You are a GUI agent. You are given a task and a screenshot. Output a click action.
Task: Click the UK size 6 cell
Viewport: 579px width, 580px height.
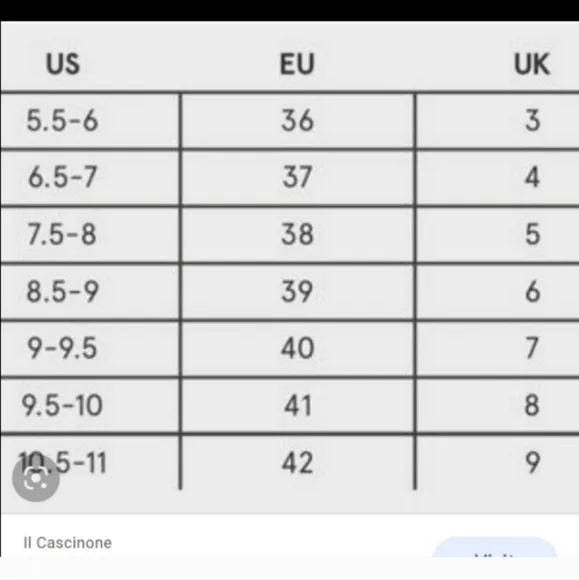pyautogui.click(x=498, y=291)
